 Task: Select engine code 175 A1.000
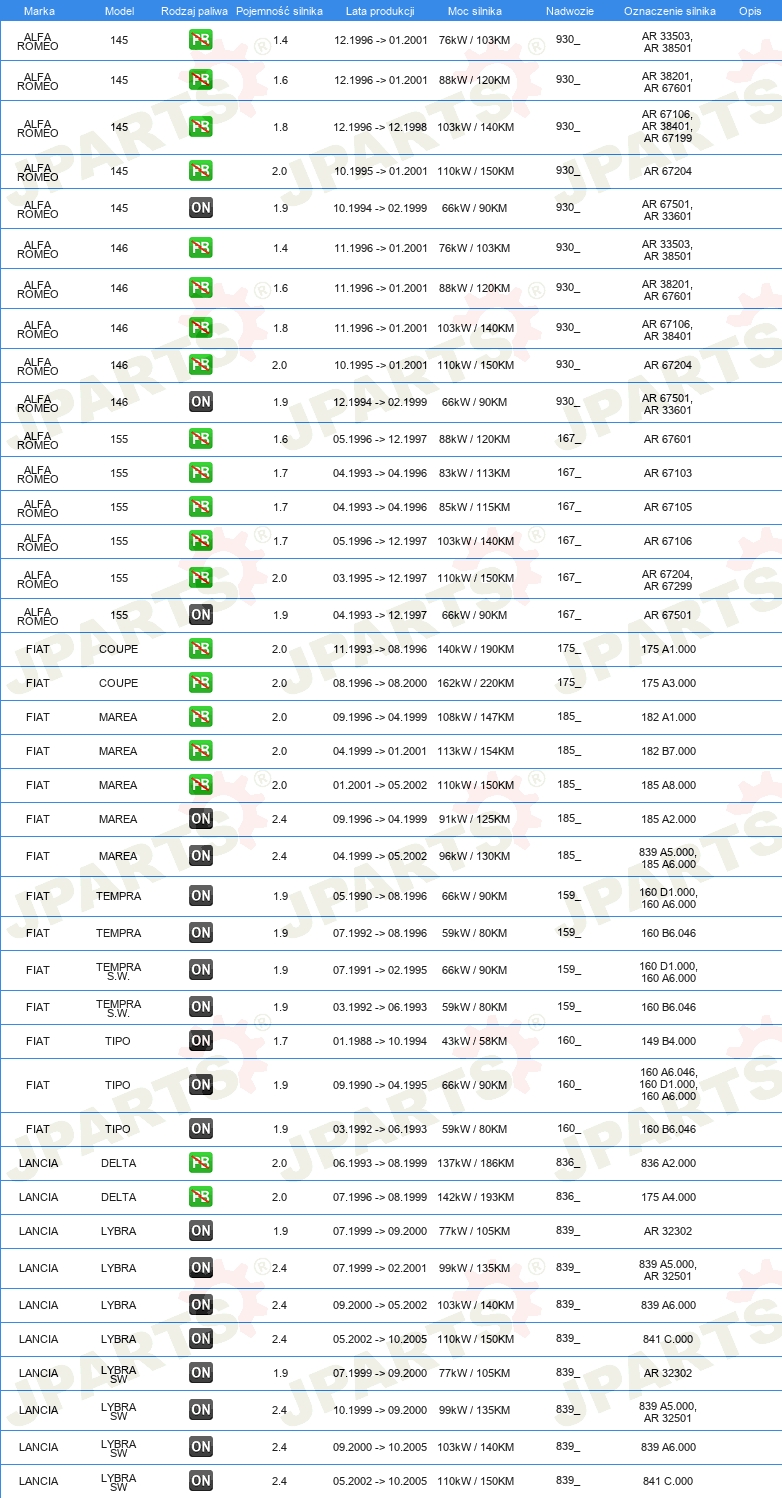click(668, 649)
